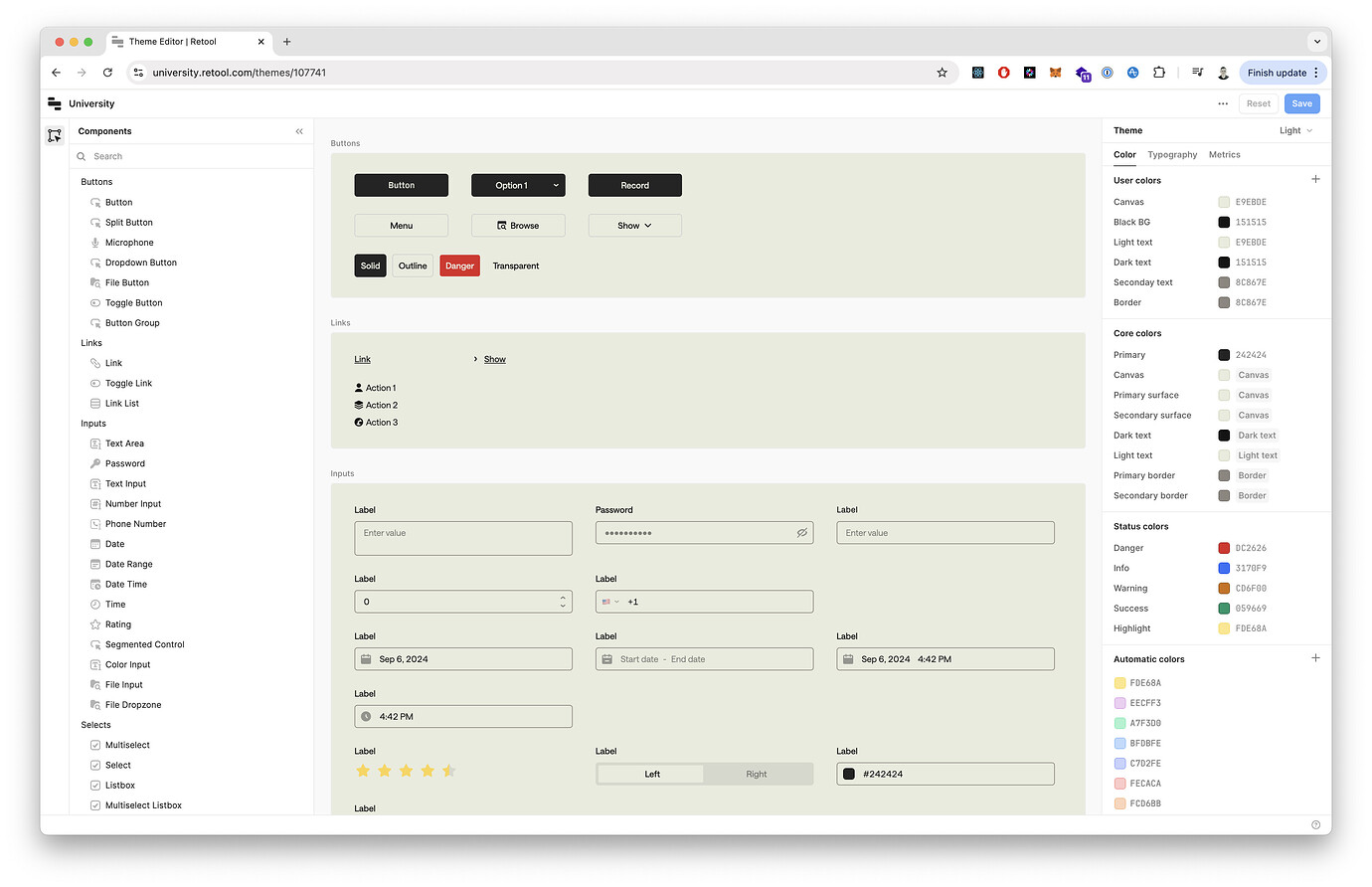This screenshot has width=1372, height=887.
Task: Click the underlined Link text
Action: pyautogui.click(x=363, y=360)
